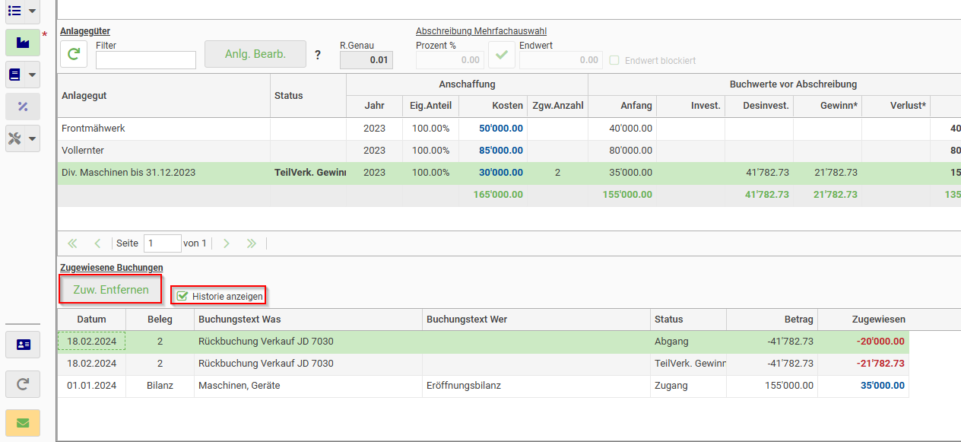Enable the Endwert blockiert checkbox
Viewport: 961px width, 442px height.
coord(613,61)
